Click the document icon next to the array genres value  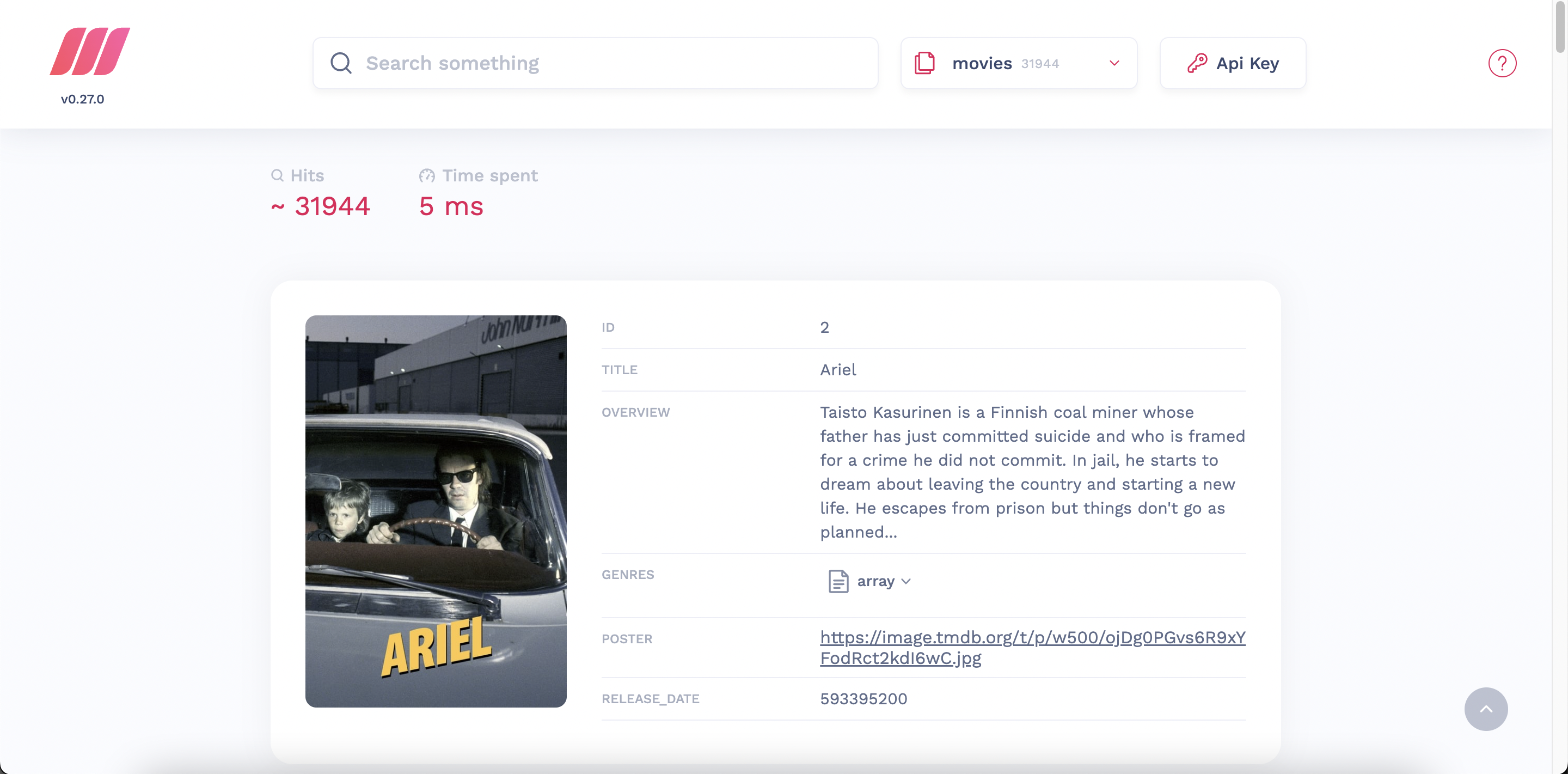tap(838, 581)
